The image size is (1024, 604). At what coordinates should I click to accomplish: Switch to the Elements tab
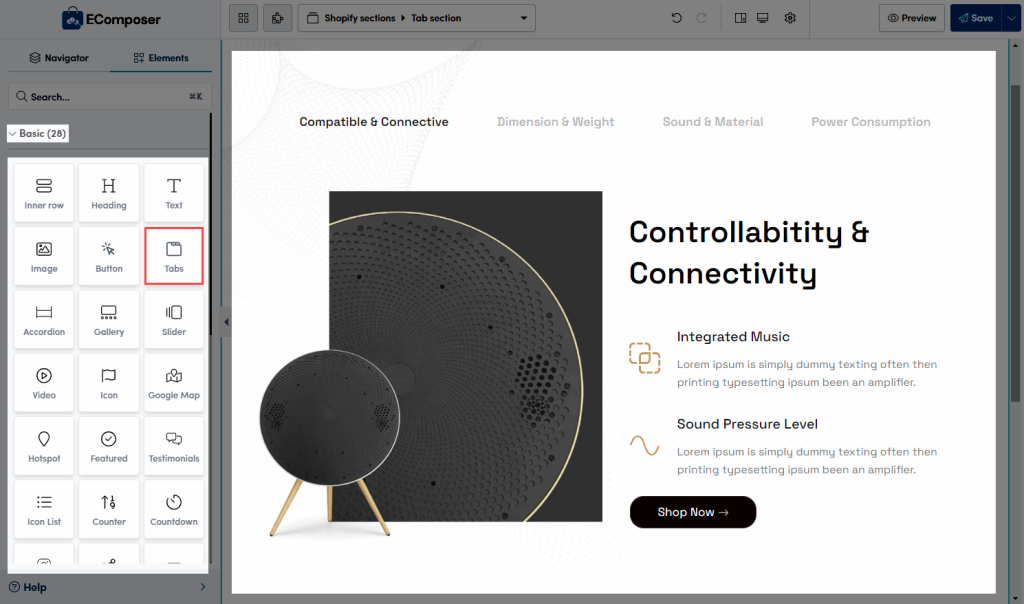coord(161,57)
